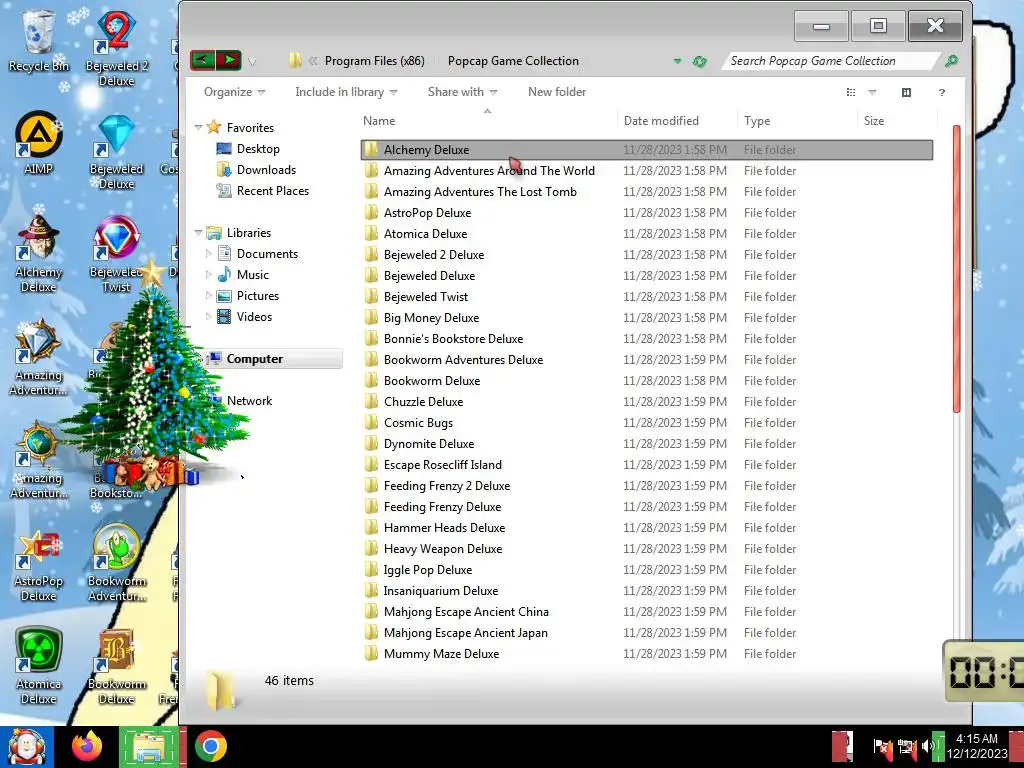Screen dimensions: 1024x768
Task: Launch Alchemy Deluxe desktop shortcut
Action: 39,255
